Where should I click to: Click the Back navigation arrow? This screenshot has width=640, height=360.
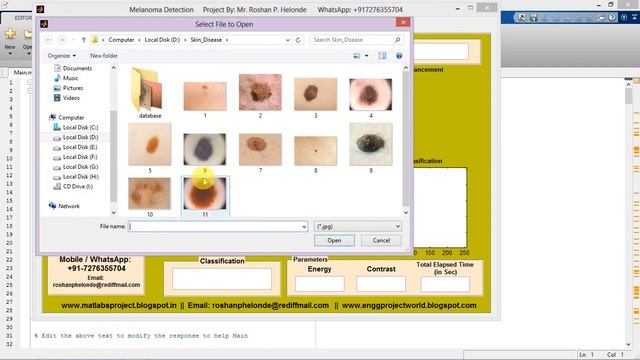pos(49,40)
